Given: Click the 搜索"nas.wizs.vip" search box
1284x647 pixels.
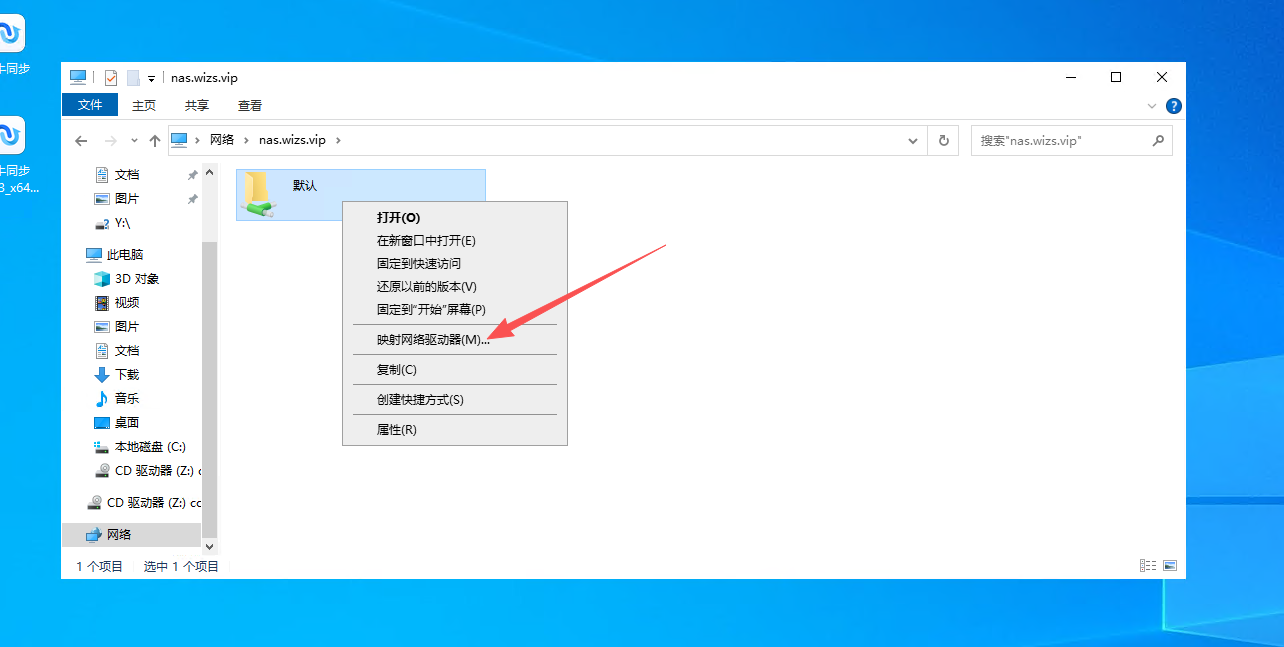Looking at the screenshot, I should (x=1060, y=141).
